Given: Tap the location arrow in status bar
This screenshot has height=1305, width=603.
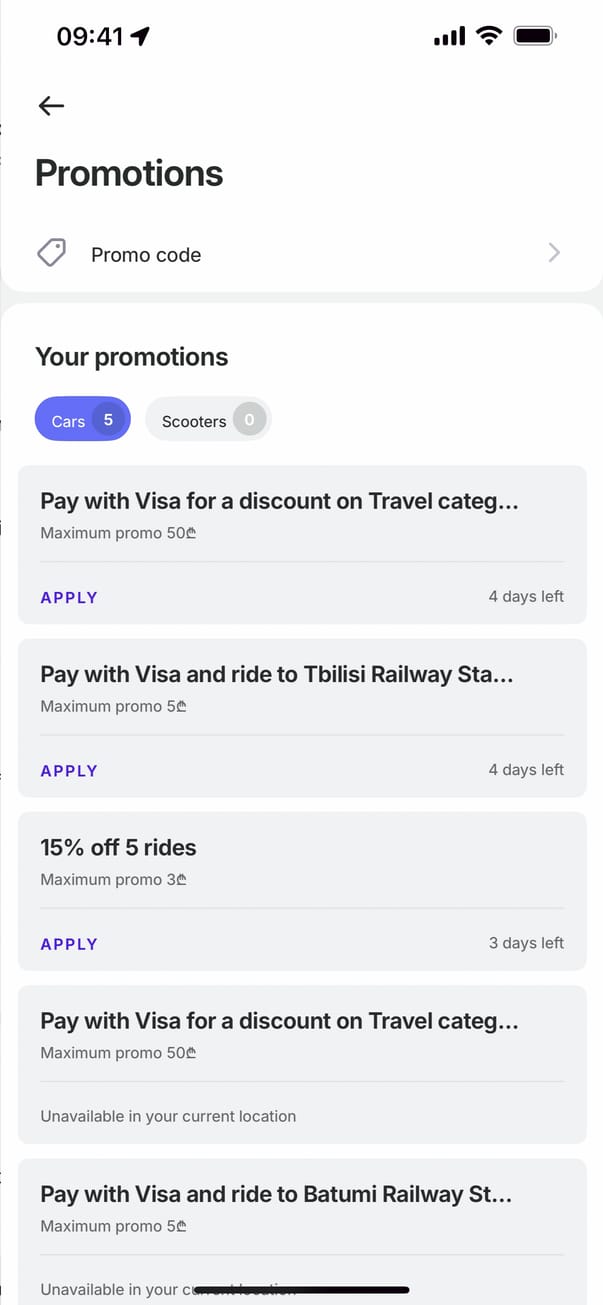Looking at the screenshot, I should pyautogui.click(x=140, y=37).
